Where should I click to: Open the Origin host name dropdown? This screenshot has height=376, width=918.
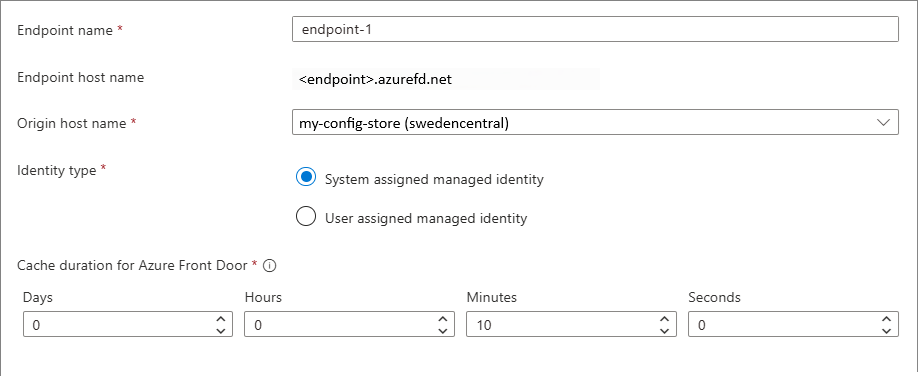[x=595, y=122]
